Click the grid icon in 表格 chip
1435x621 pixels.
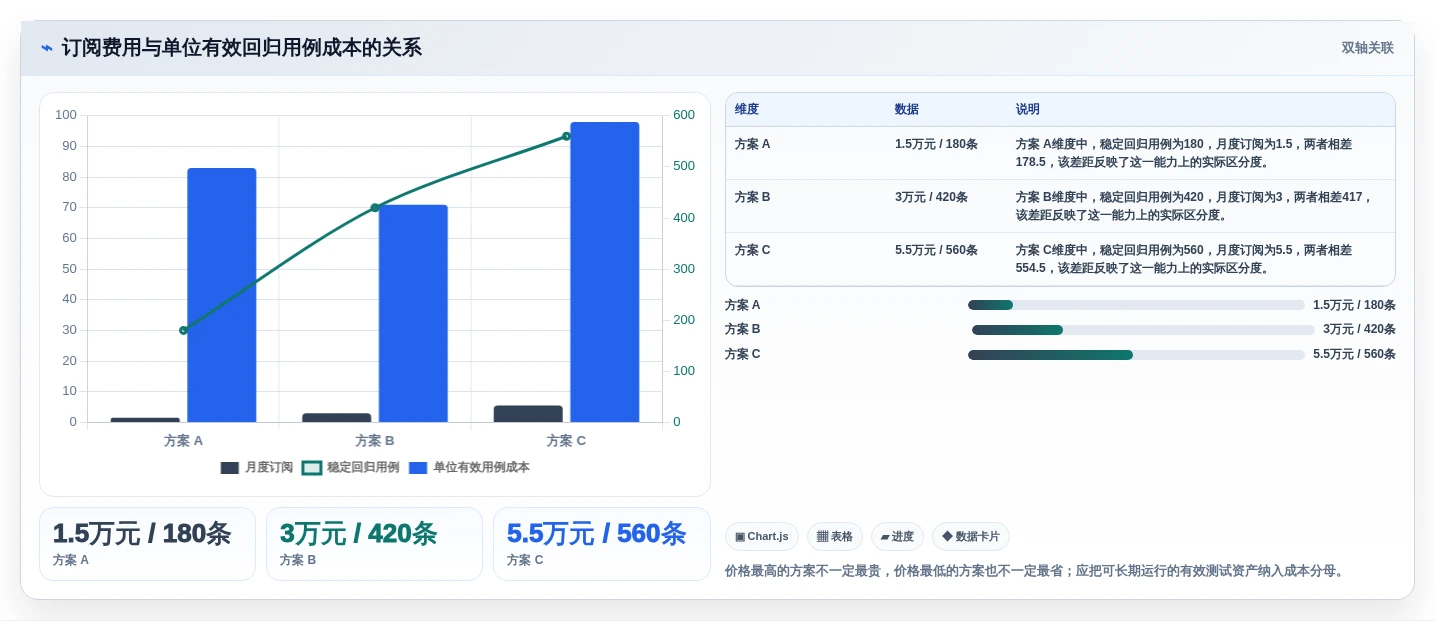click(822, 537)
